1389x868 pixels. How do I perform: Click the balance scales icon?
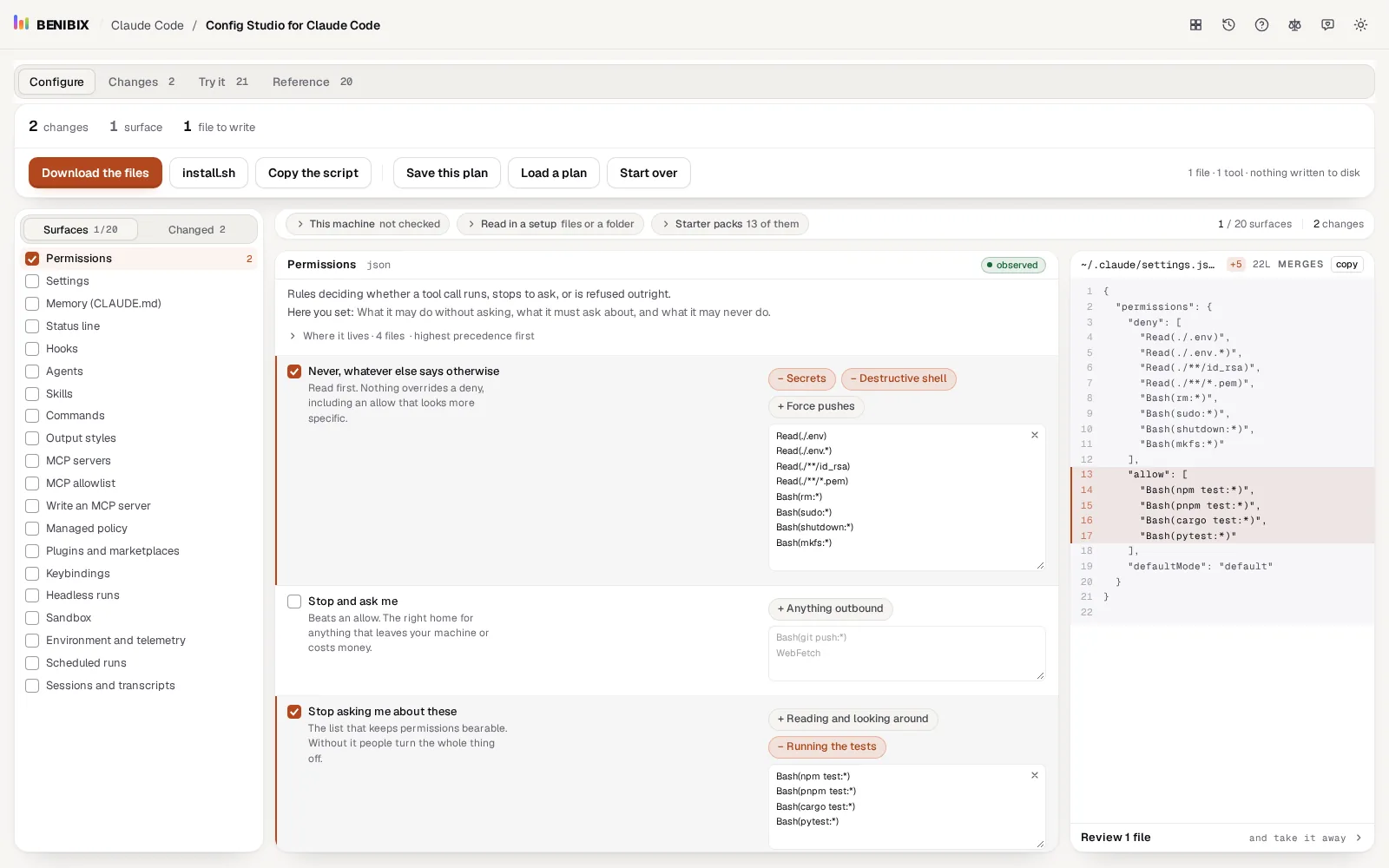[x=1294, y=25]
